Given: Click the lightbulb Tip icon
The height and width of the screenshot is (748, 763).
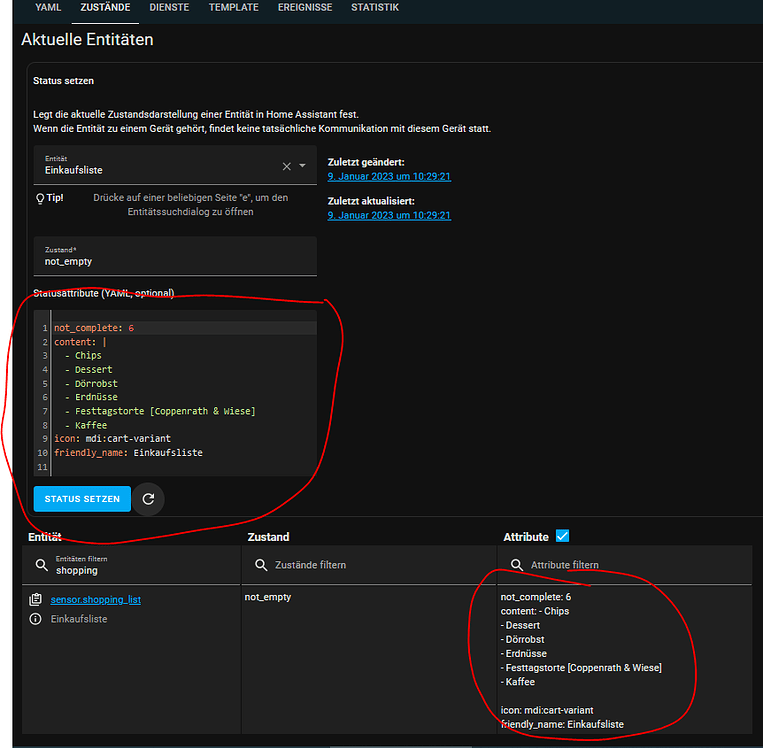Looking at the screenshot, I should click(x=40, y=199).
